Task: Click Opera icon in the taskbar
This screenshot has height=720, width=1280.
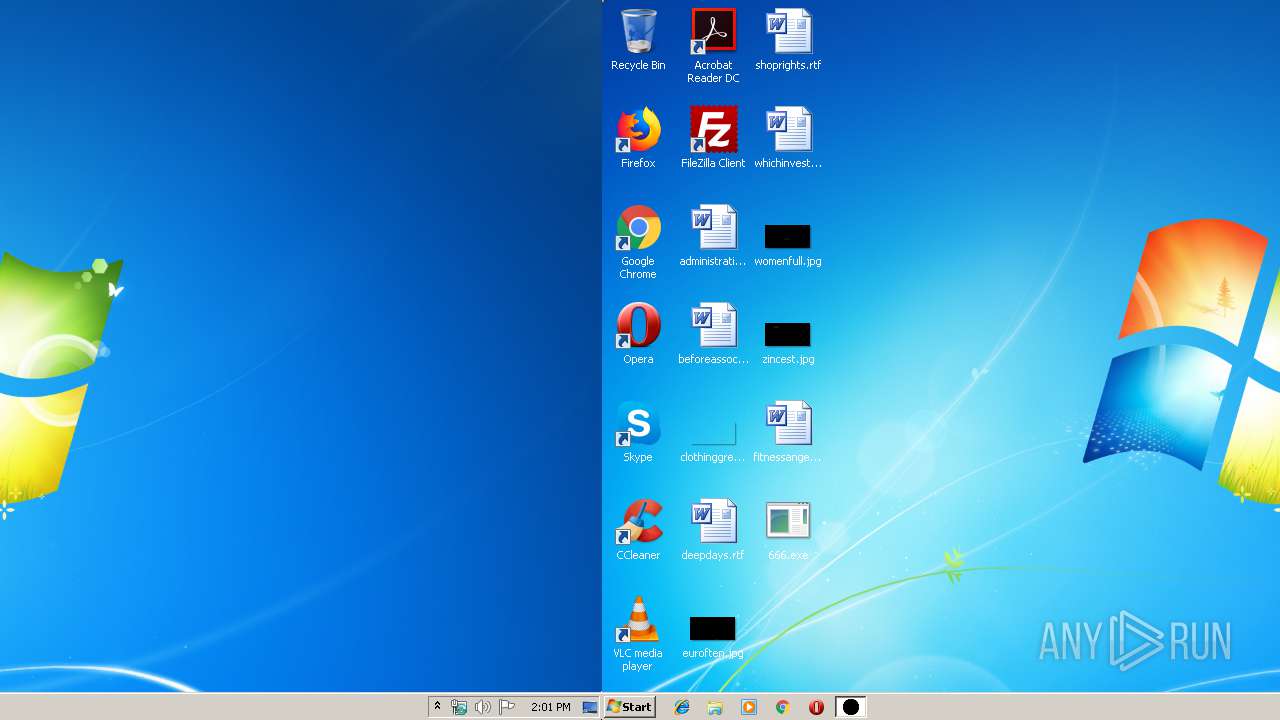Action: 817,707
